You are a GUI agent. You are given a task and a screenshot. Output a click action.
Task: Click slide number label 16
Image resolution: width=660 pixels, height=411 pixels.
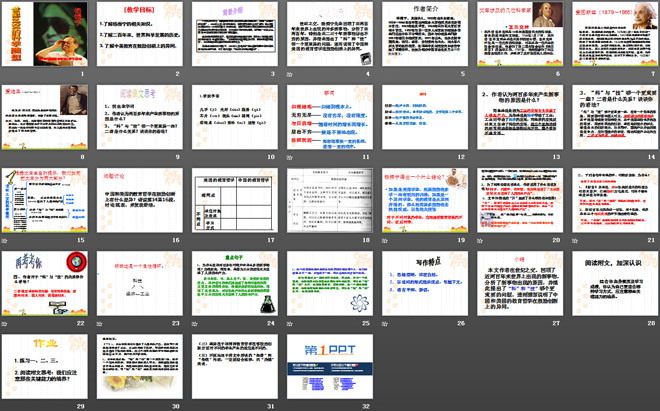coord(176,240)
